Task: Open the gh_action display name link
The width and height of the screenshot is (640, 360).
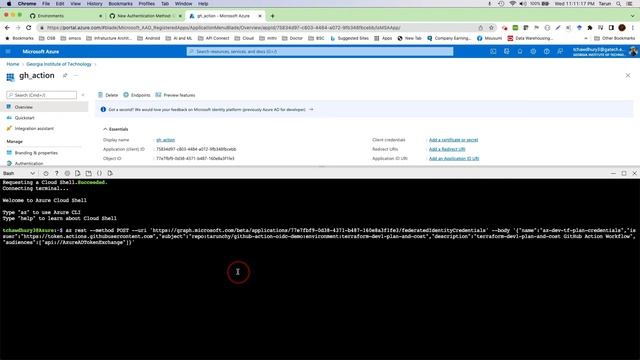Action: tap(165, 140)
